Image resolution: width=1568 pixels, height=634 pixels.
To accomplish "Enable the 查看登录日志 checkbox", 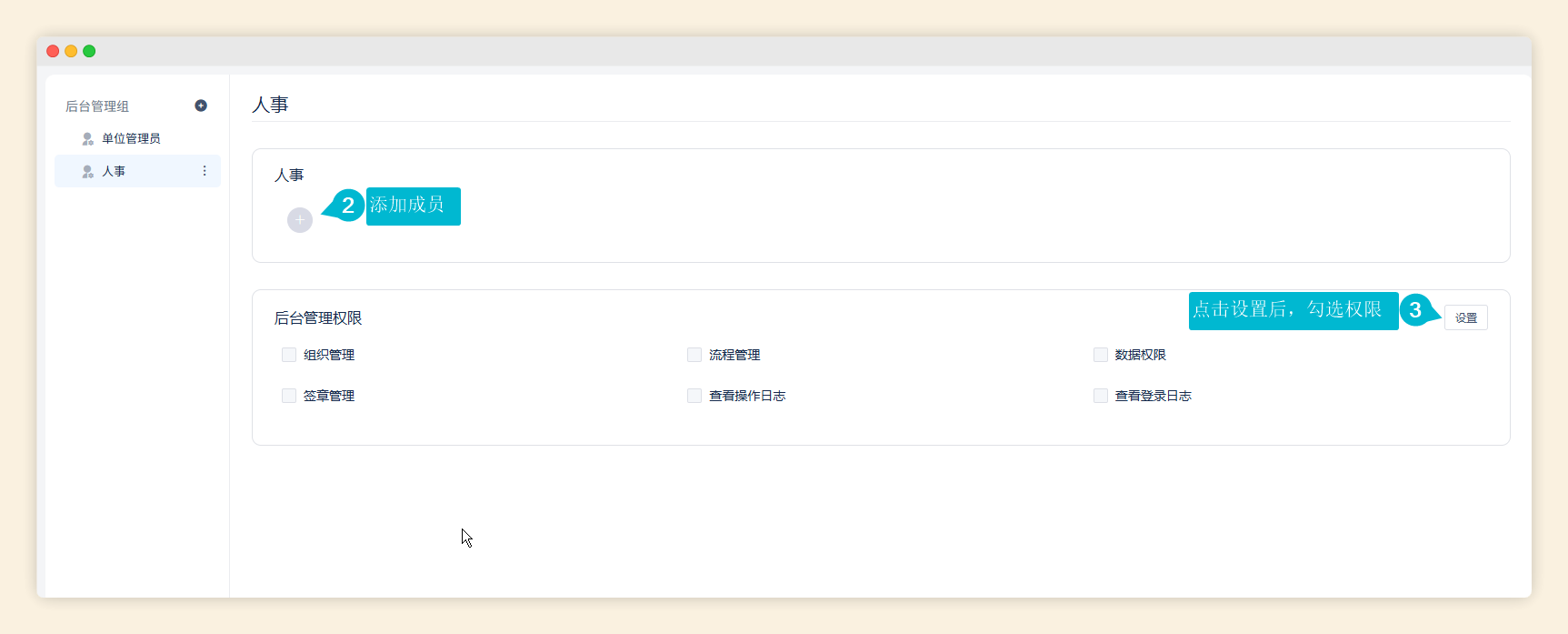I will point(1101,396).
